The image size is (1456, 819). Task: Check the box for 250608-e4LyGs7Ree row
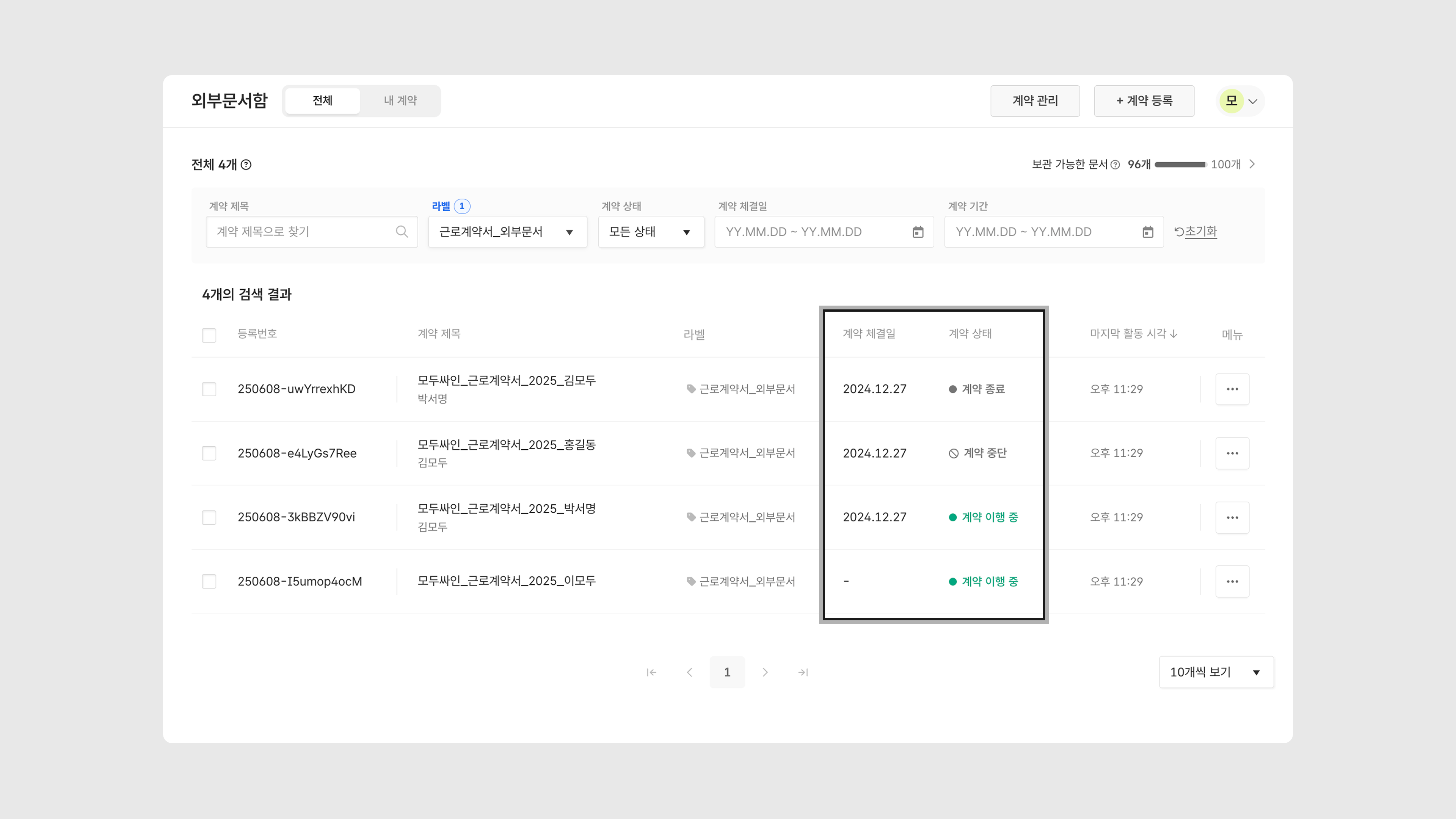pyautogui.click(x=209, y=453)
